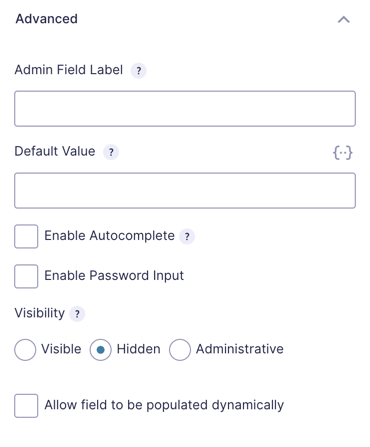Click the 'Enable Password Input' label text

tap(114, 276)
